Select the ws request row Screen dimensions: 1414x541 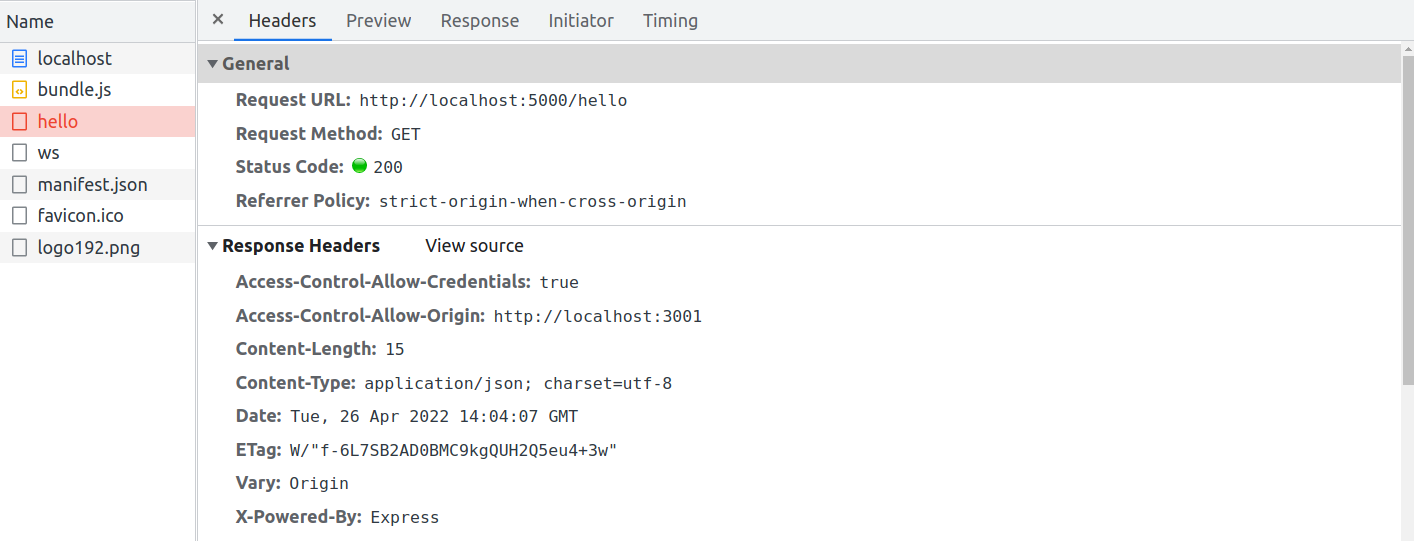[x=98, y=153]
